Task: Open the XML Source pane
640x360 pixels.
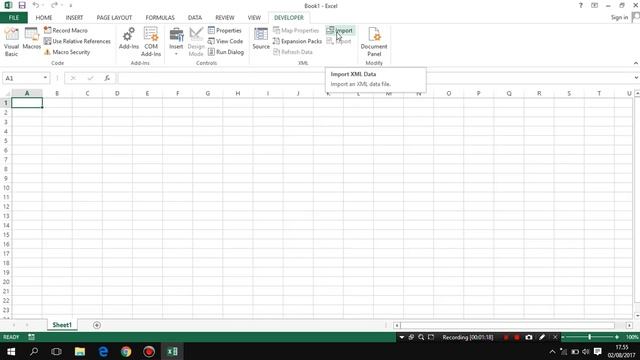Action: click(x=261, y=39)
